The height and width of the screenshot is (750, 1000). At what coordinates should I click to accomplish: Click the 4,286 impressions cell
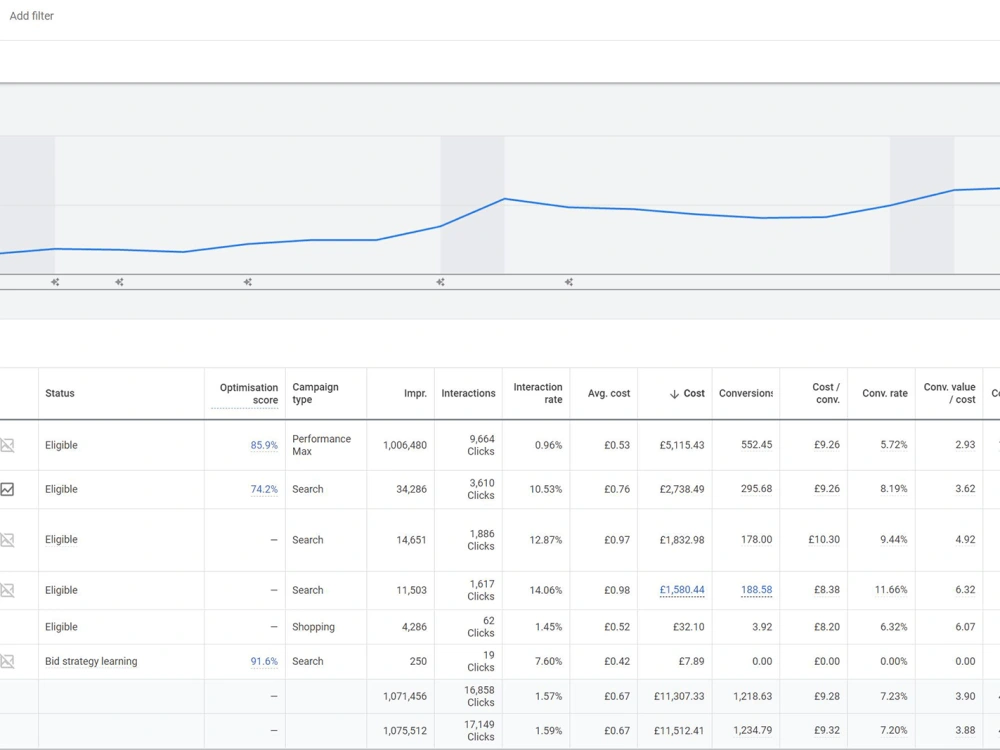[414, 627]
